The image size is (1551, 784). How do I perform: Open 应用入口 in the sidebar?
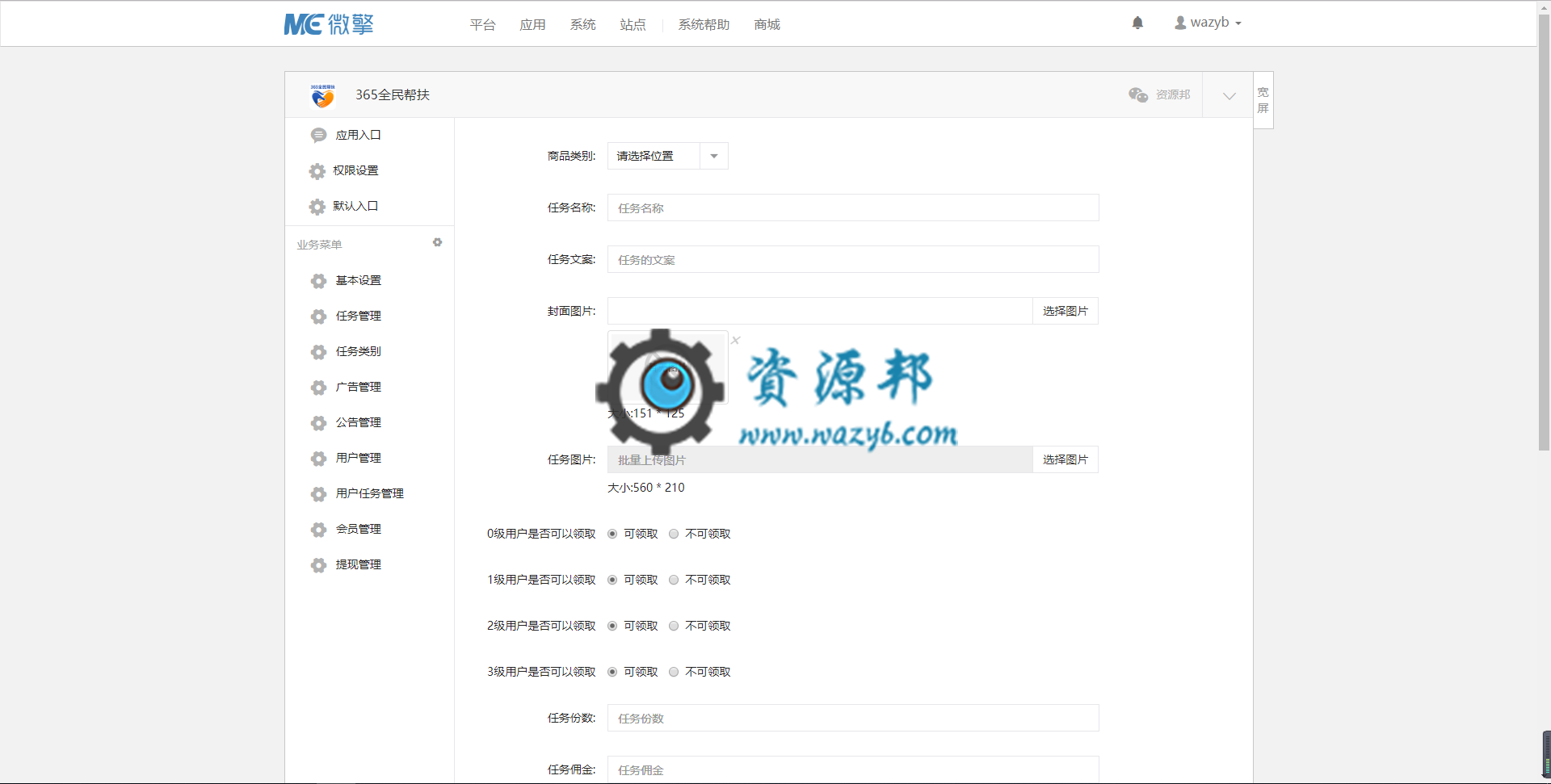tap(358, 136)
